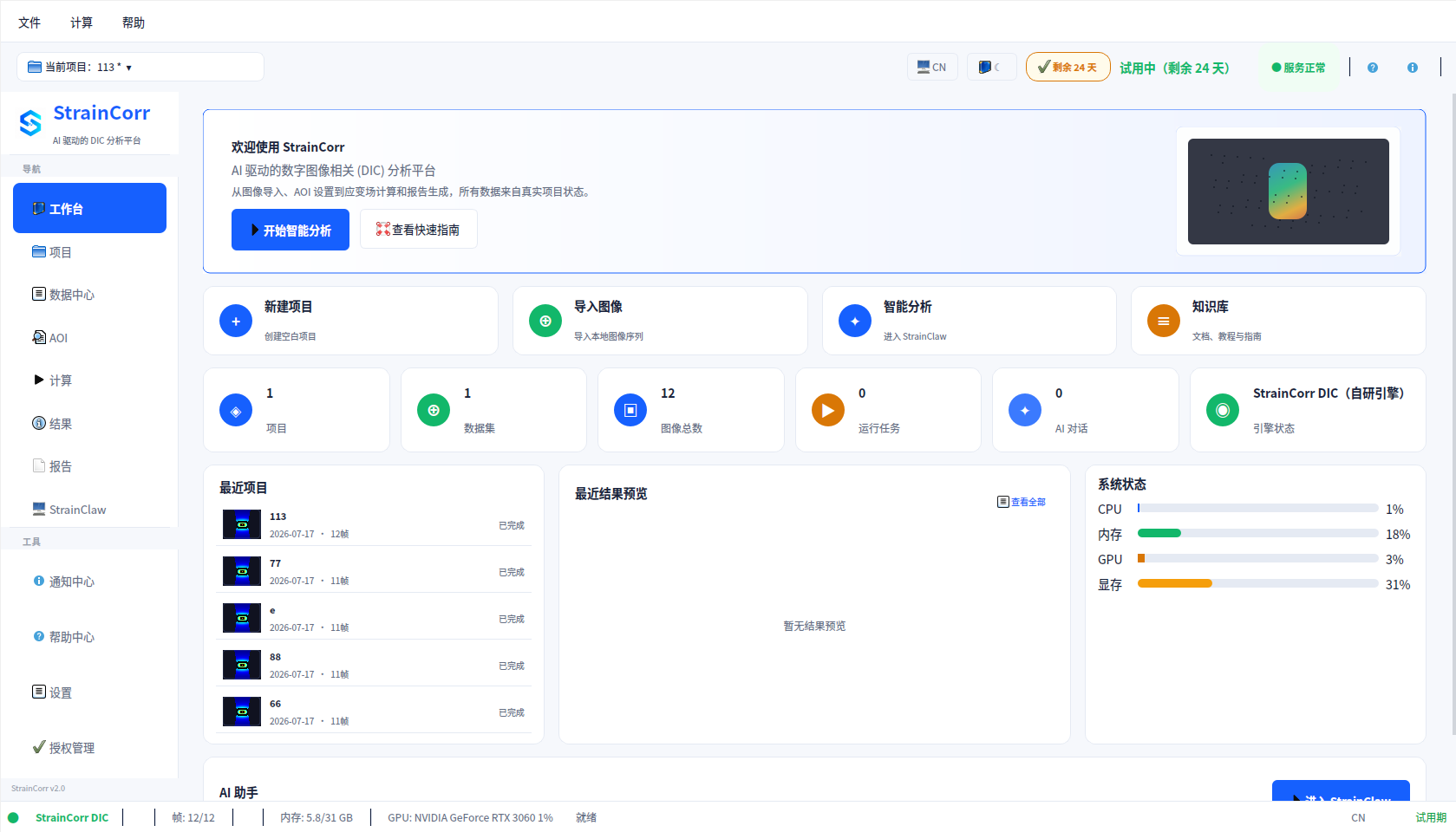
Task: Open recent project e
Action: pos(374,619)
